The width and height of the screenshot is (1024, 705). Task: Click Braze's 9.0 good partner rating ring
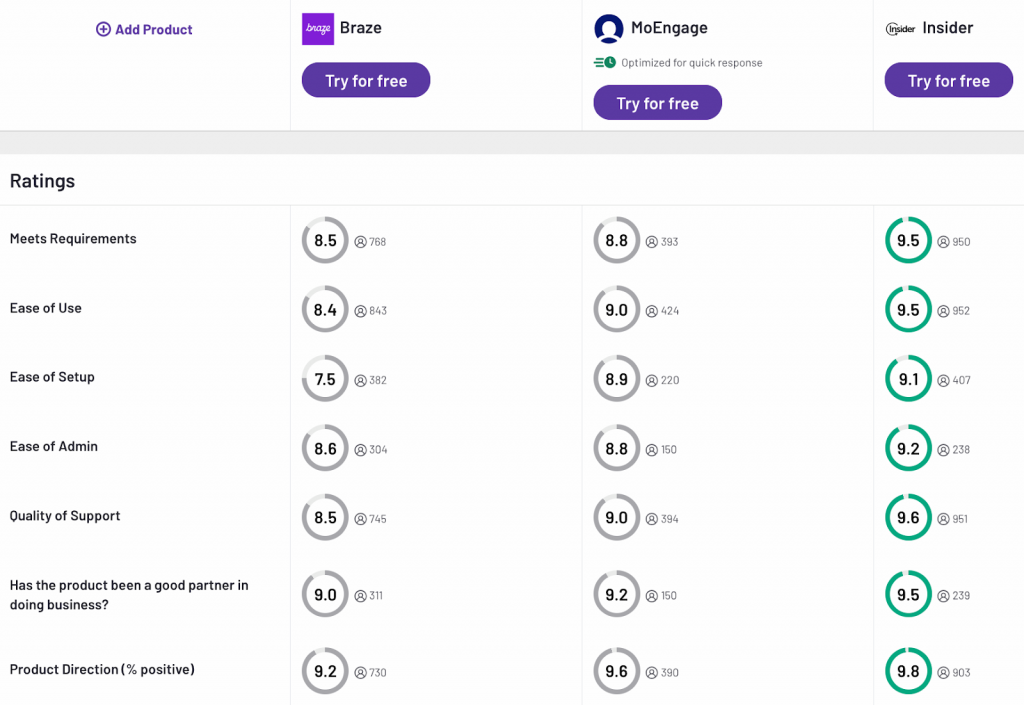325,595
